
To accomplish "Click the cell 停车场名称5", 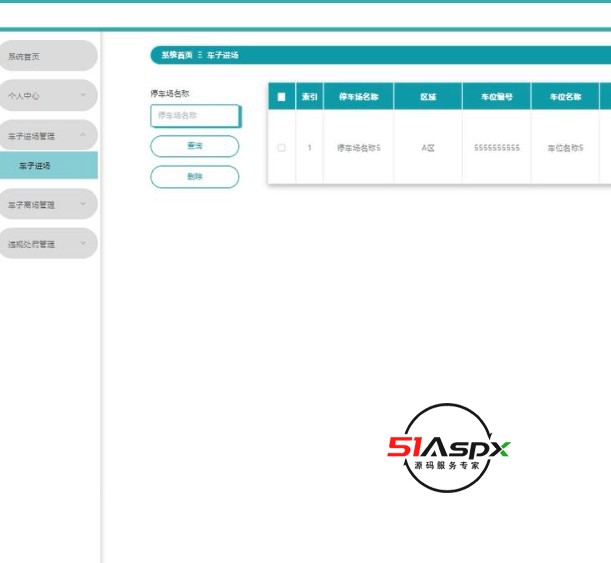I will point(358,148).
